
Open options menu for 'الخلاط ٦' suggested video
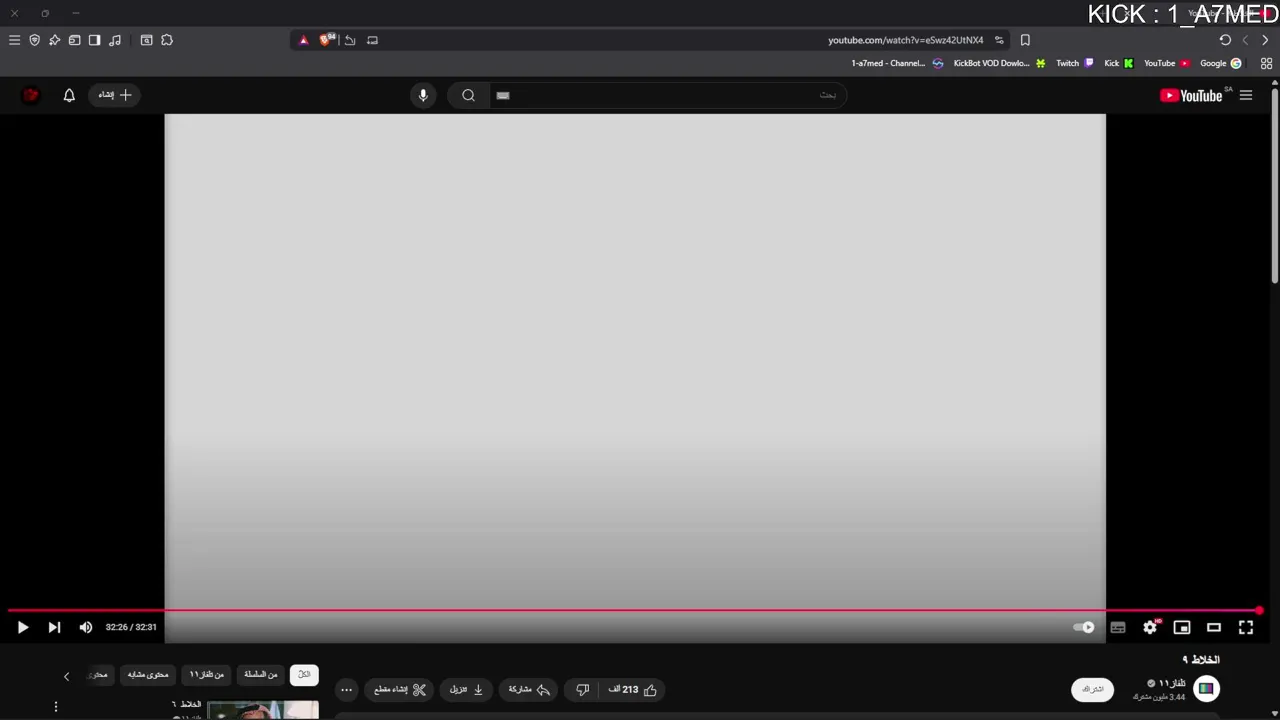click(x=56, y=707)
